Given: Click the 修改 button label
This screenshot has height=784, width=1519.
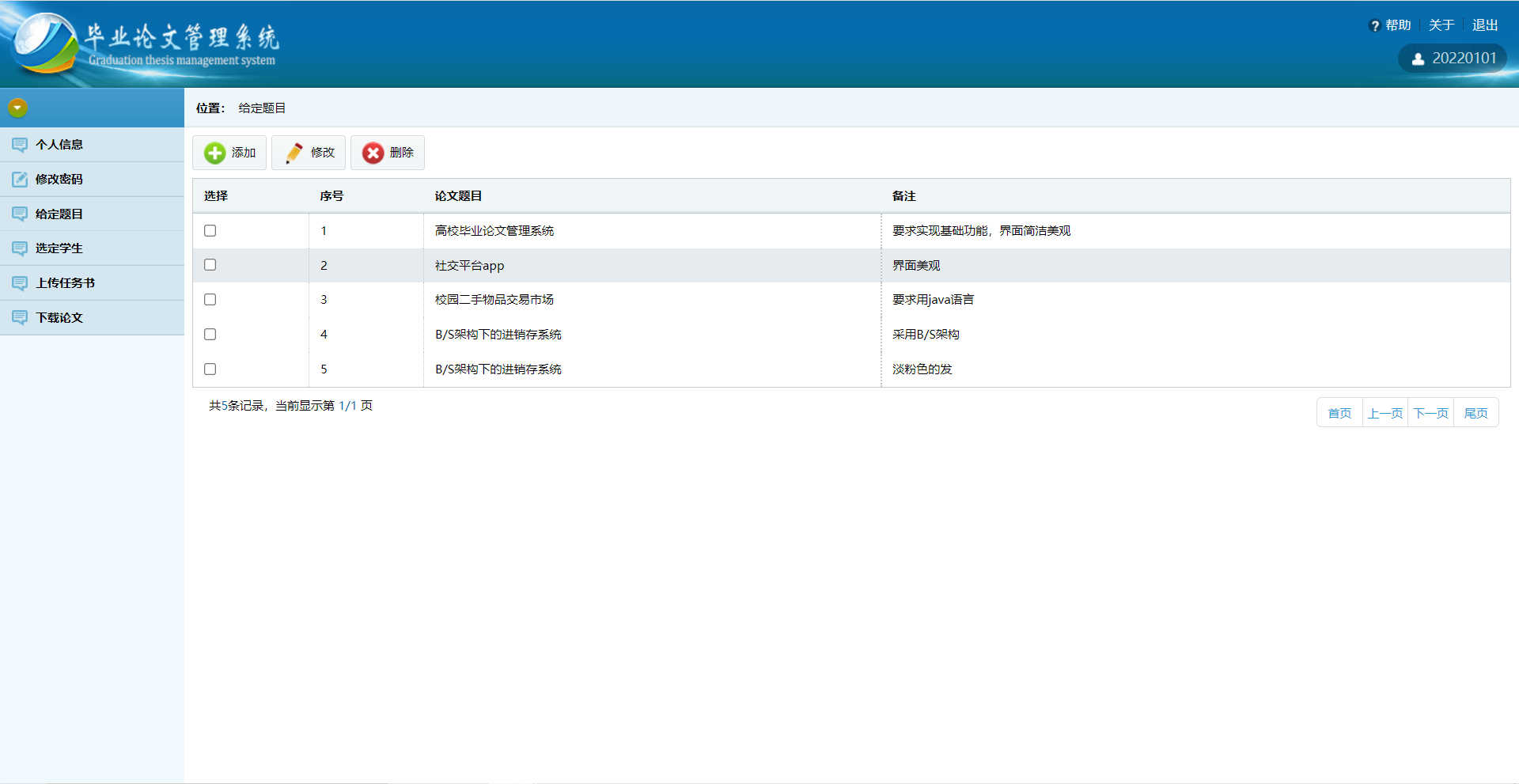Looking at the screenshot, I should pyautogui.click(x=323, y=153).
